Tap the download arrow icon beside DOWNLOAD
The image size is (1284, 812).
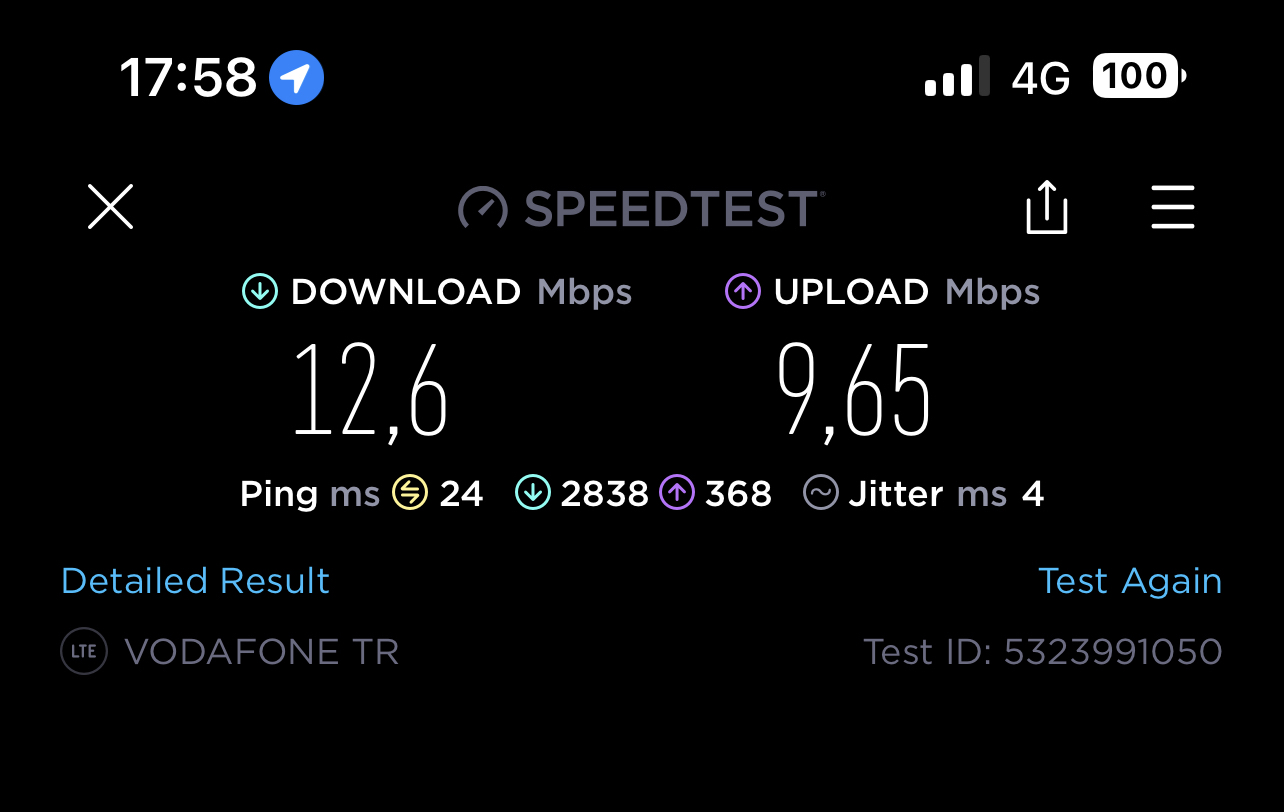click(260, 292)
